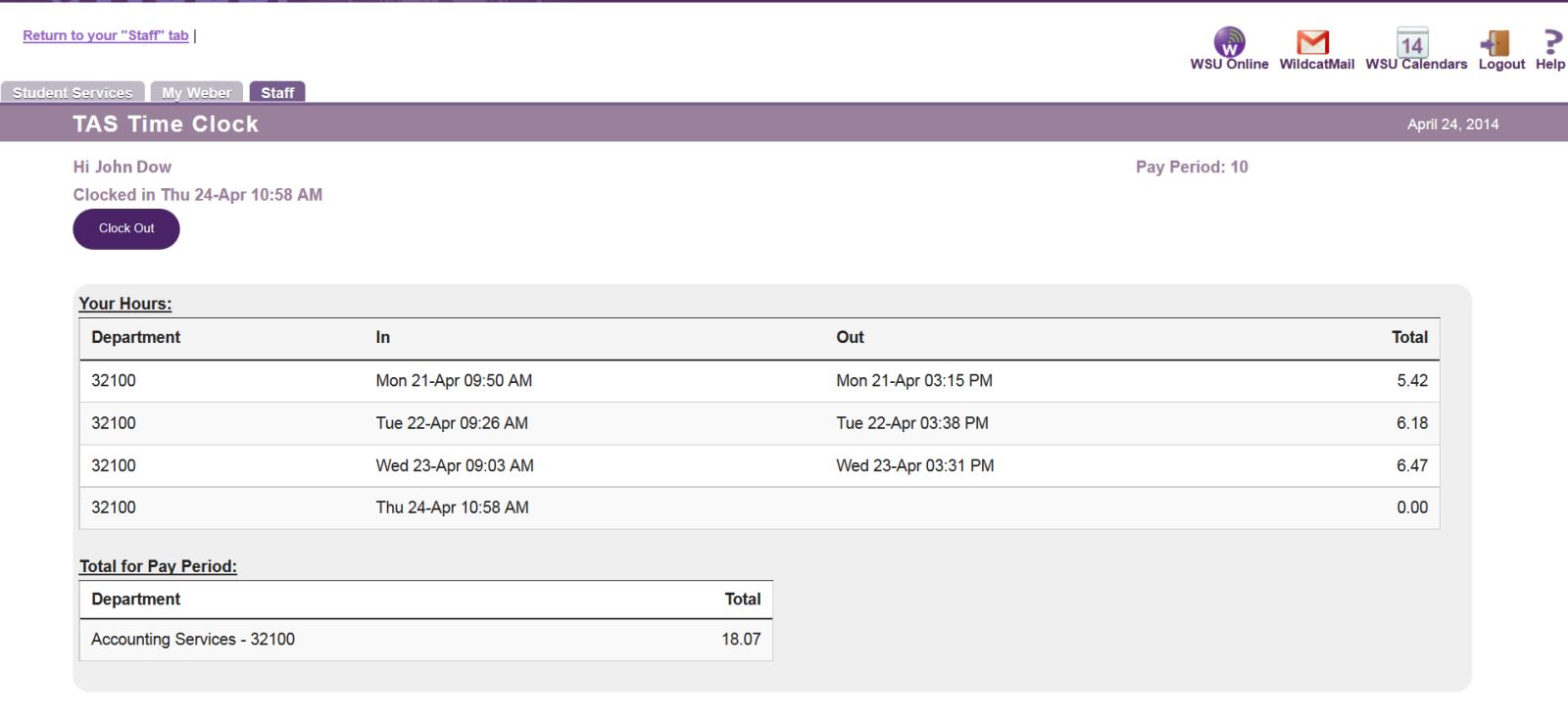Open WildcatMail envelope icon
The height and width of the screenshot is (721, 1568).
click(x=1312, y=42)
